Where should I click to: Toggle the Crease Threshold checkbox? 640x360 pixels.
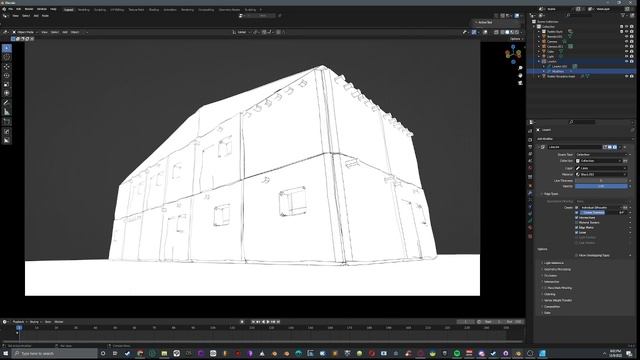577,212
